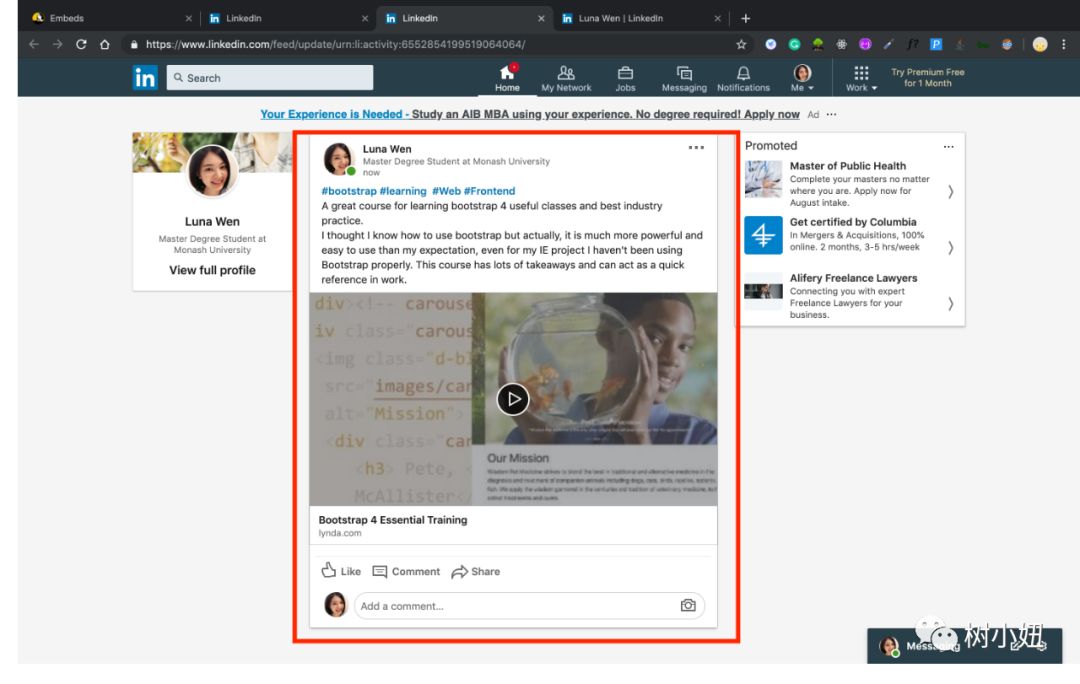Click the #Frontend hashtag
This screenshot has height=684, width=1080.
tap(490, 191)
